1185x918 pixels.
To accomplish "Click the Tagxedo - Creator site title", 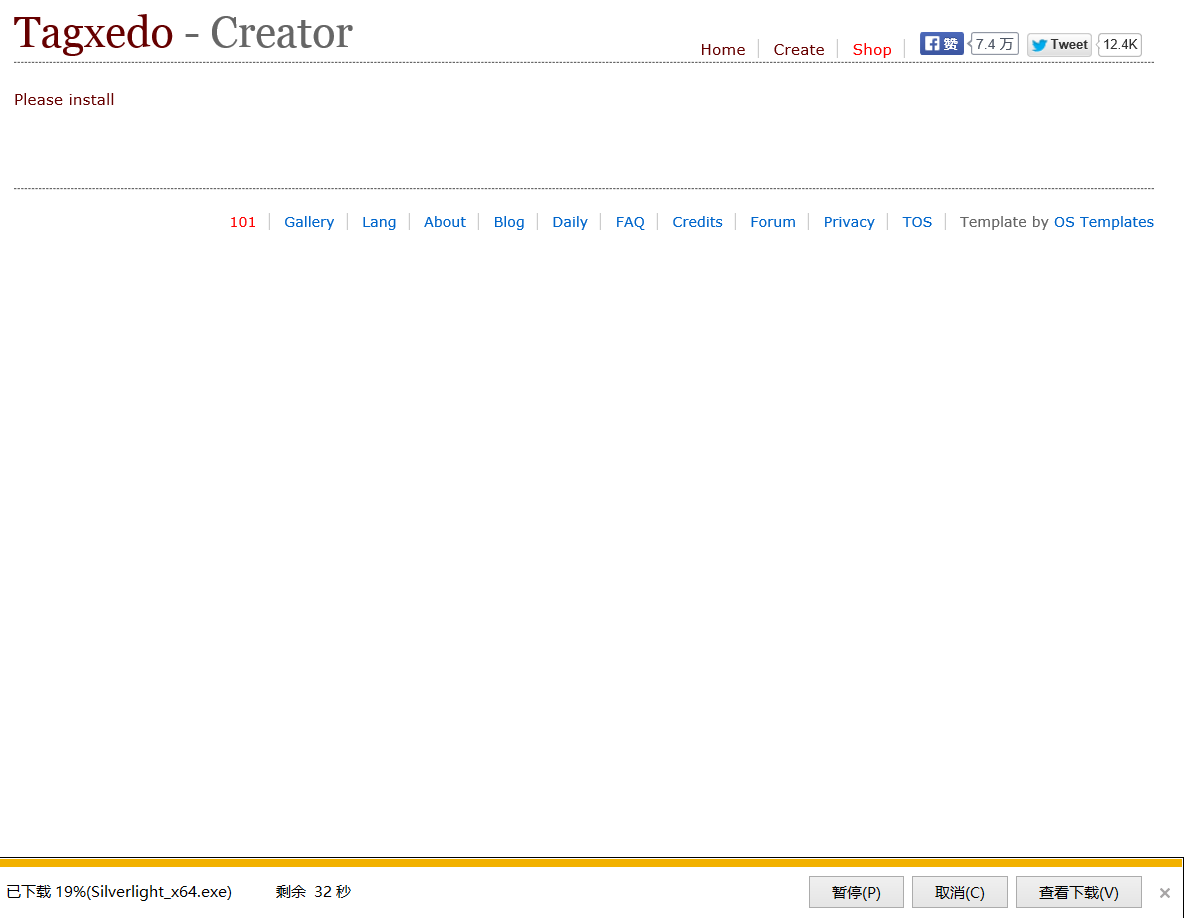I will (183, 33).
